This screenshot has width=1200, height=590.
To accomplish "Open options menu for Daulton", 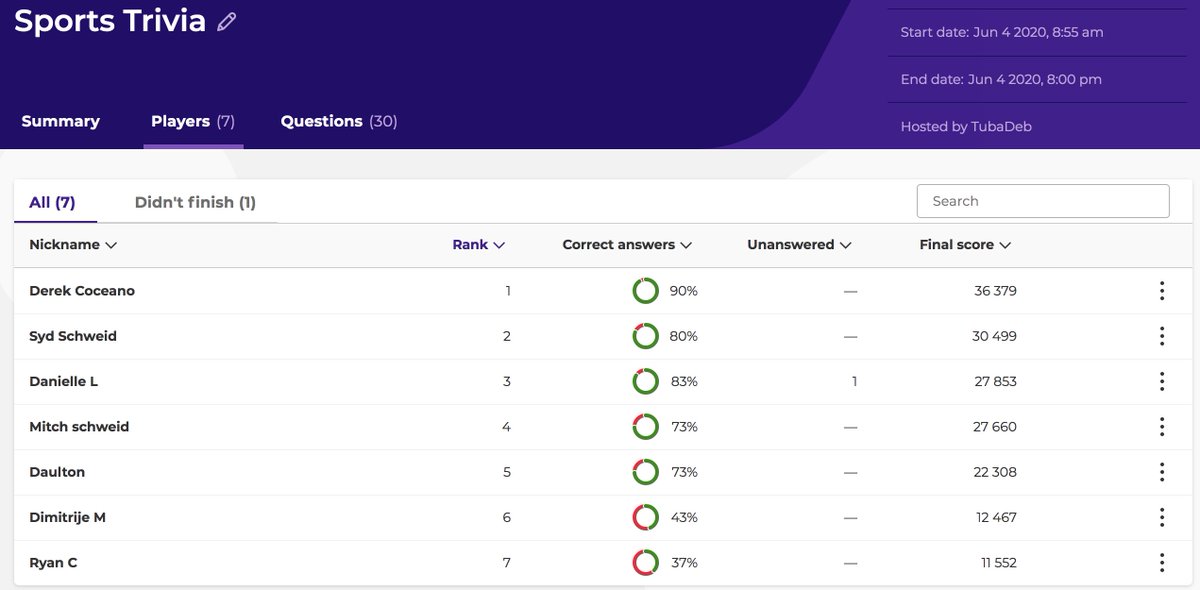I will 1162,472.
